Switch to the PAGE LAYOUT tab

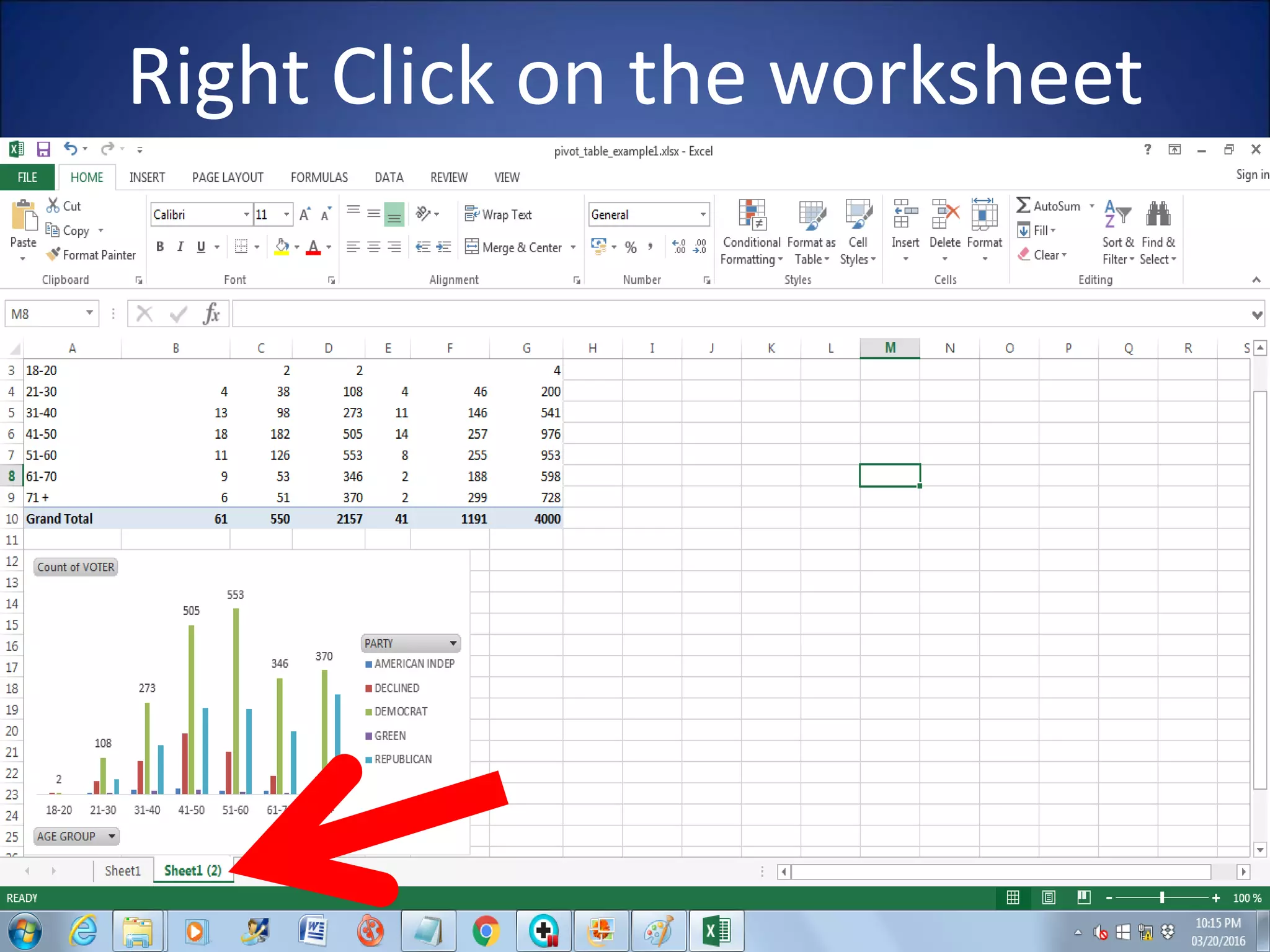[228, 177]
